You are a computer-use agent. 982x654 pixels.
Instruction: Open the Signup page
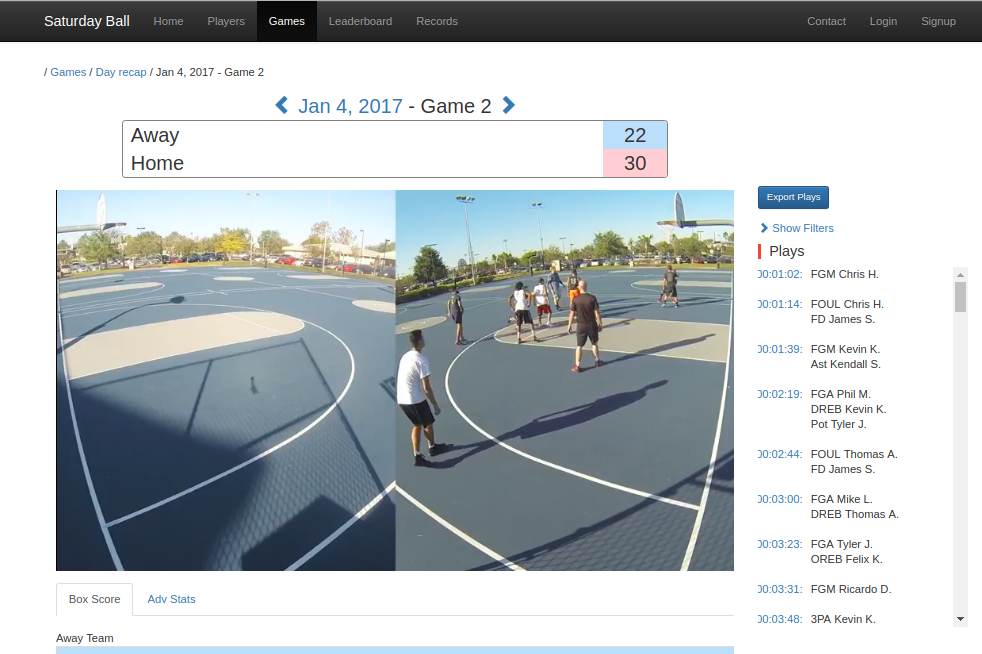(x=938, y=20)
